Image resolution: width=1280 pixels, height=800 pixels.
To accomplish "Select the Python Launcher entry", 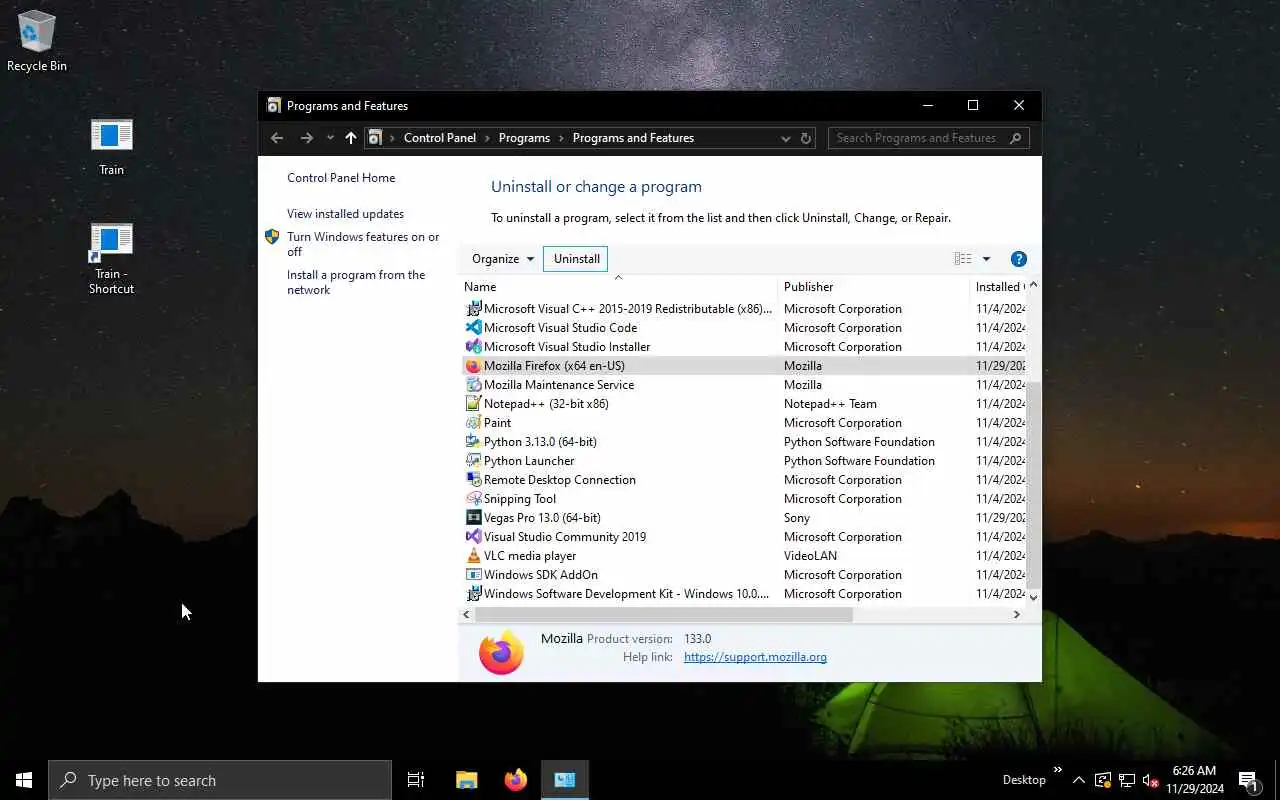I will tap(744, 461).
